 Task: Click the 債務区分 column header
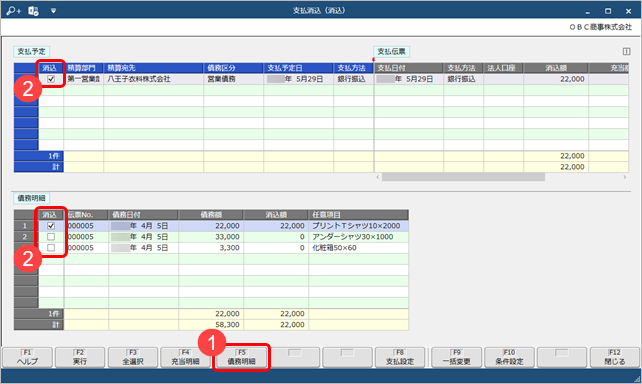tap(233, 68)
